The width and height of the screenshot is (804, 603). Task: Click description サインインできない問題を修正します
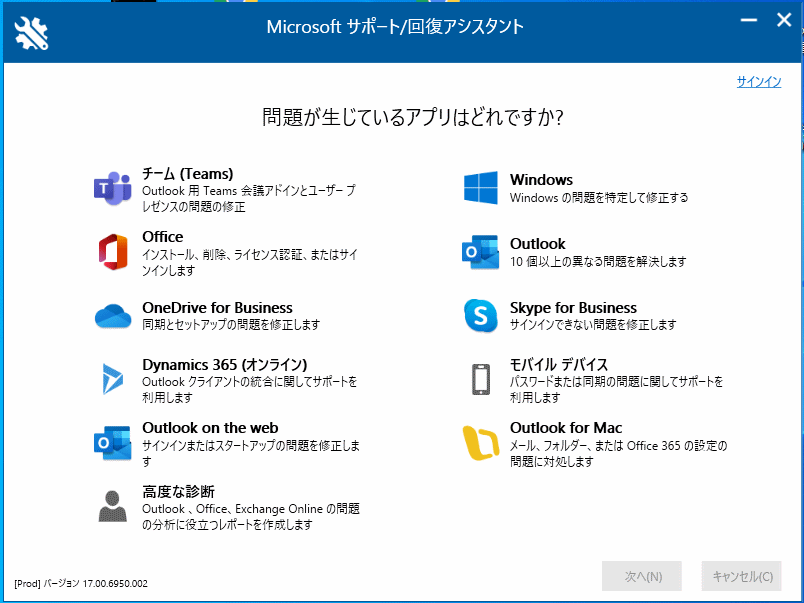click(x=593, y=325)
